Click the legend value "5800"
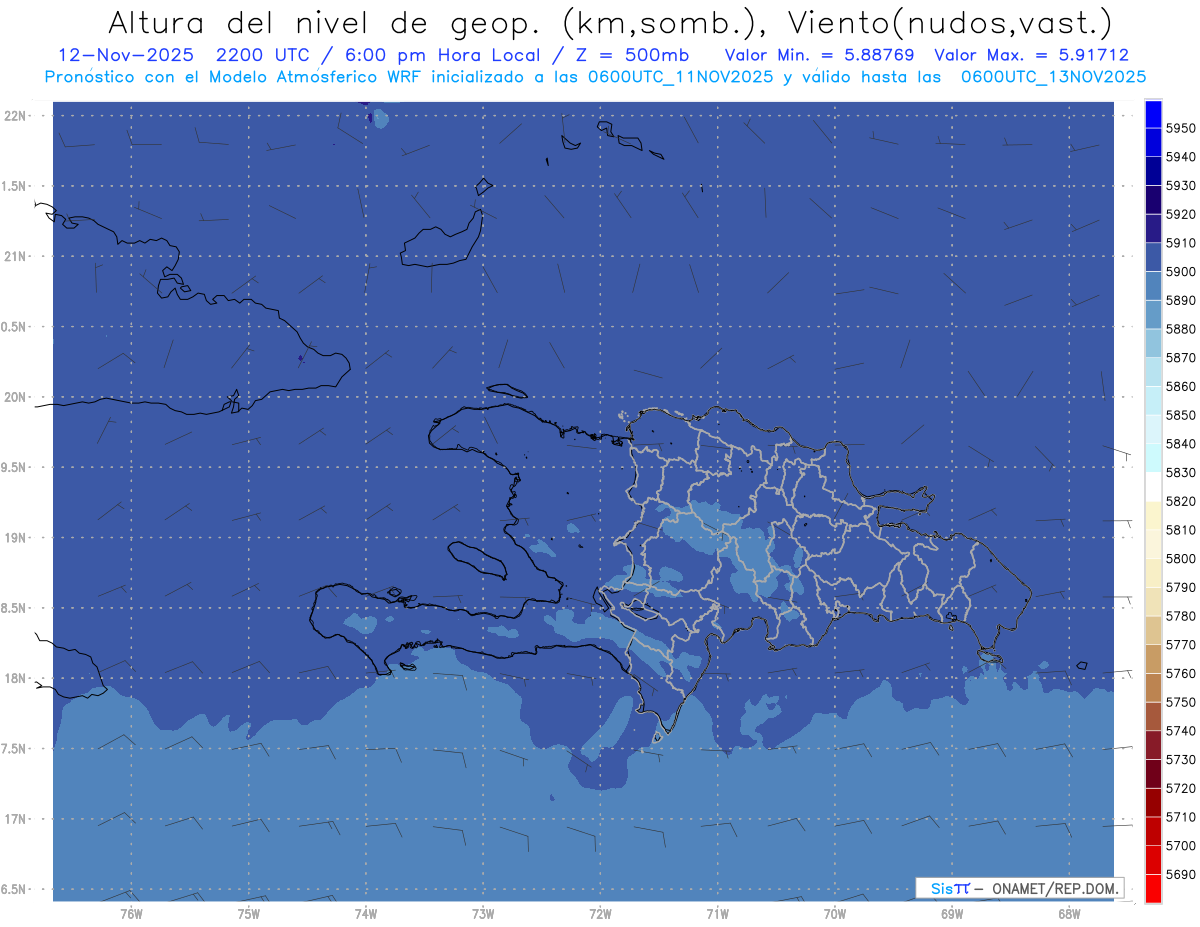Screen dimensions: 1200x927 coord(1180,559)
